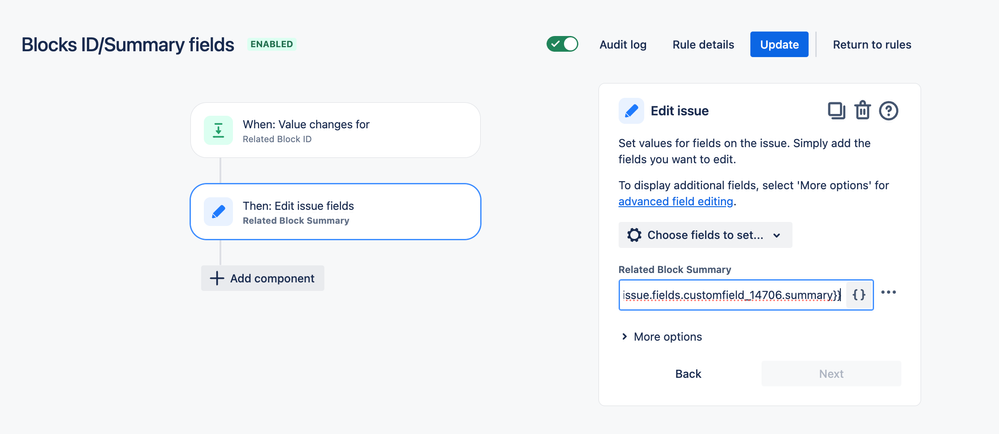
Task: Expand the More options section
Action: (661, 337)
